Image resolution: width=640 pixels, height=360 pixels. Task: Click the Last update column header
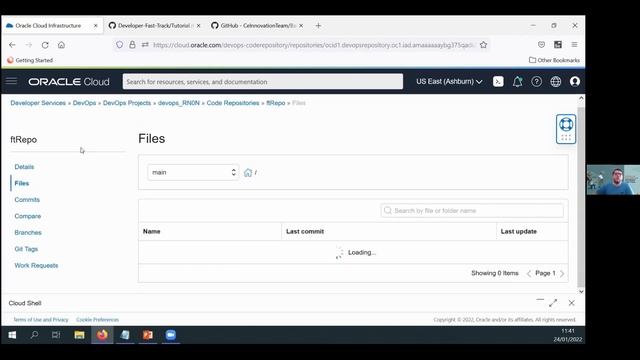click(519, 231)
